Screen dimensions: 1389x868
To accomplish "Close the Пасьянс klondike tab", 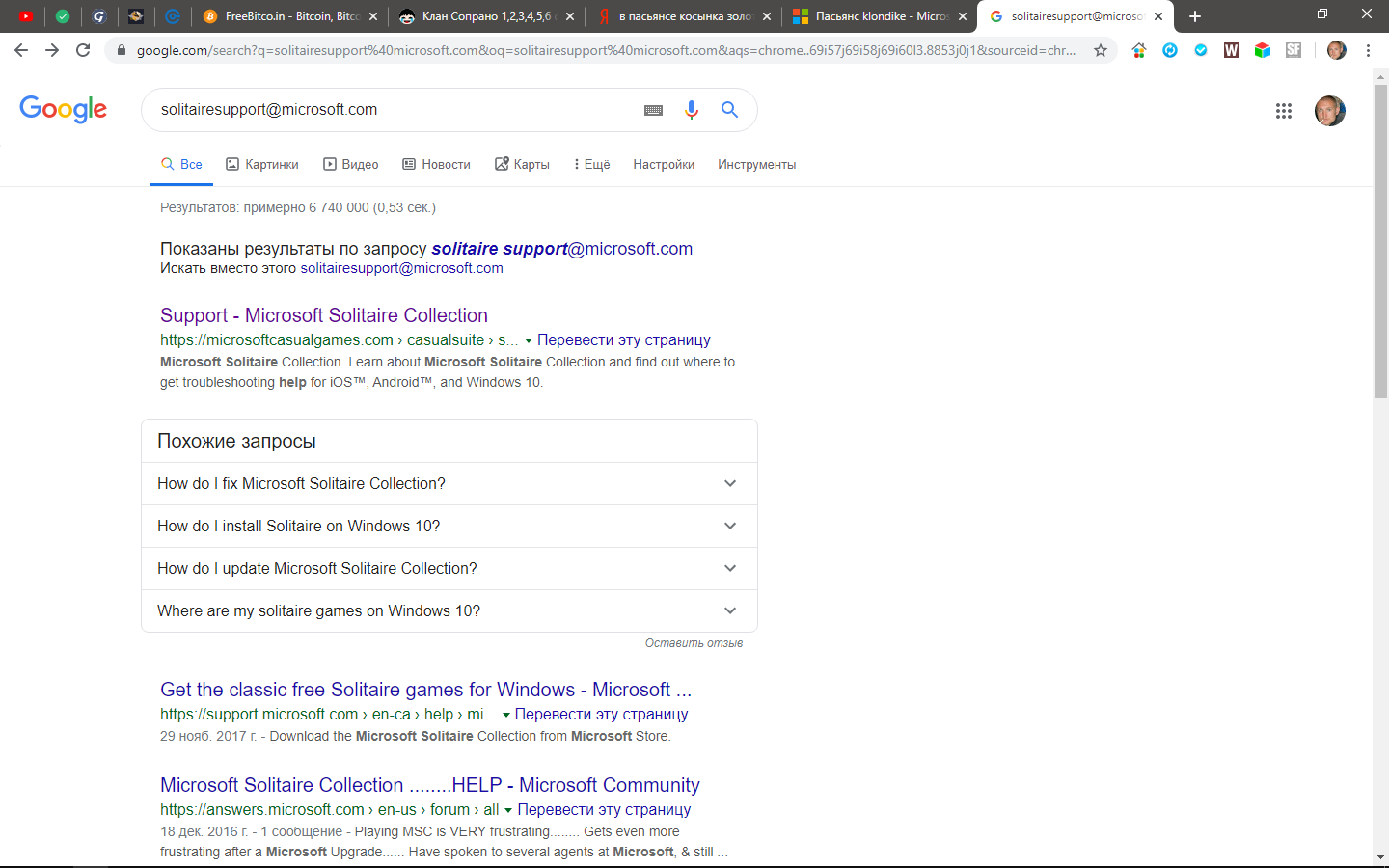I will coord(963,16).
